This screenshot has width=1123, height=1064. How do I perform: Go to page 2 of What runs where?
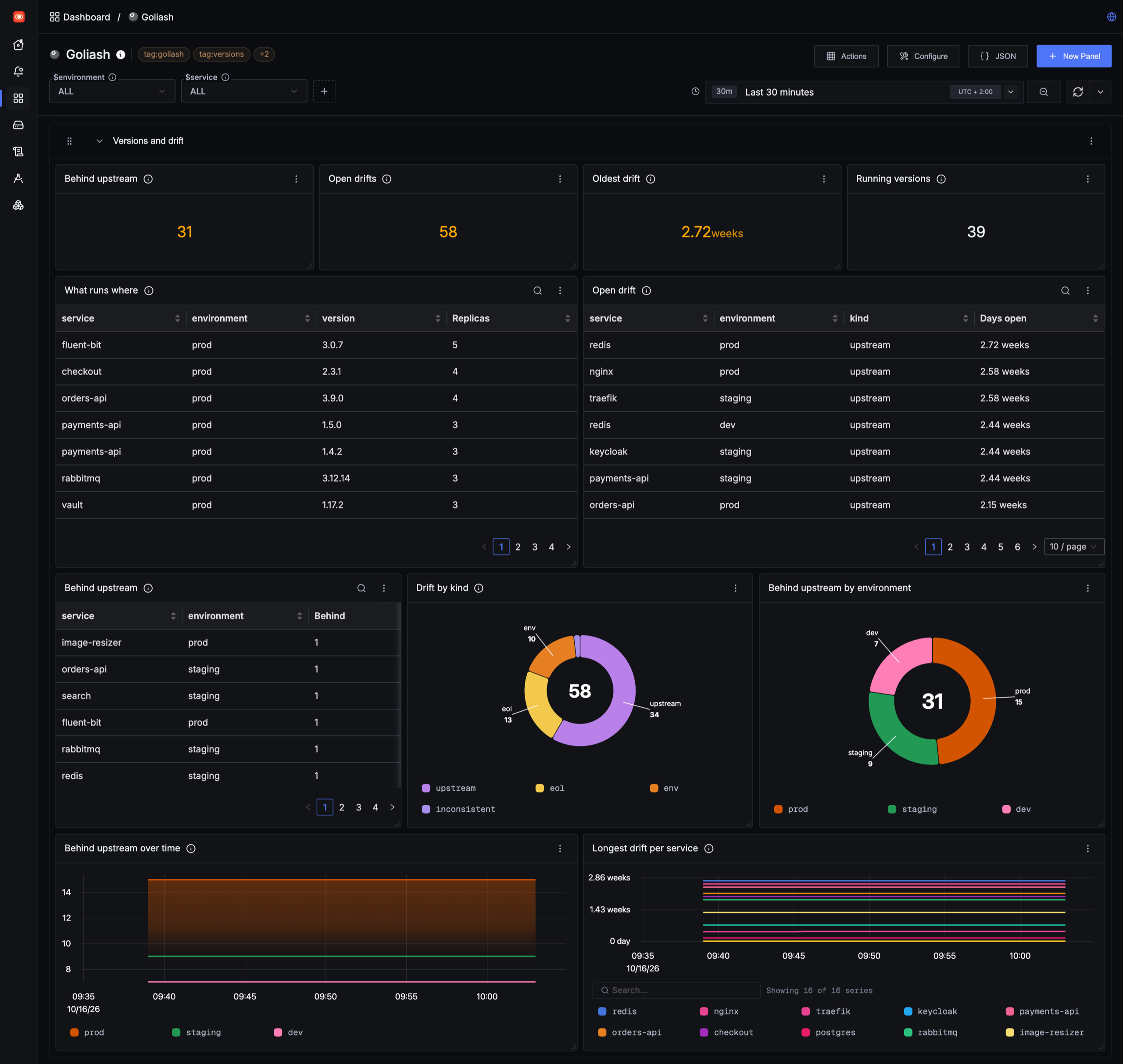click(x=517, y=547)
